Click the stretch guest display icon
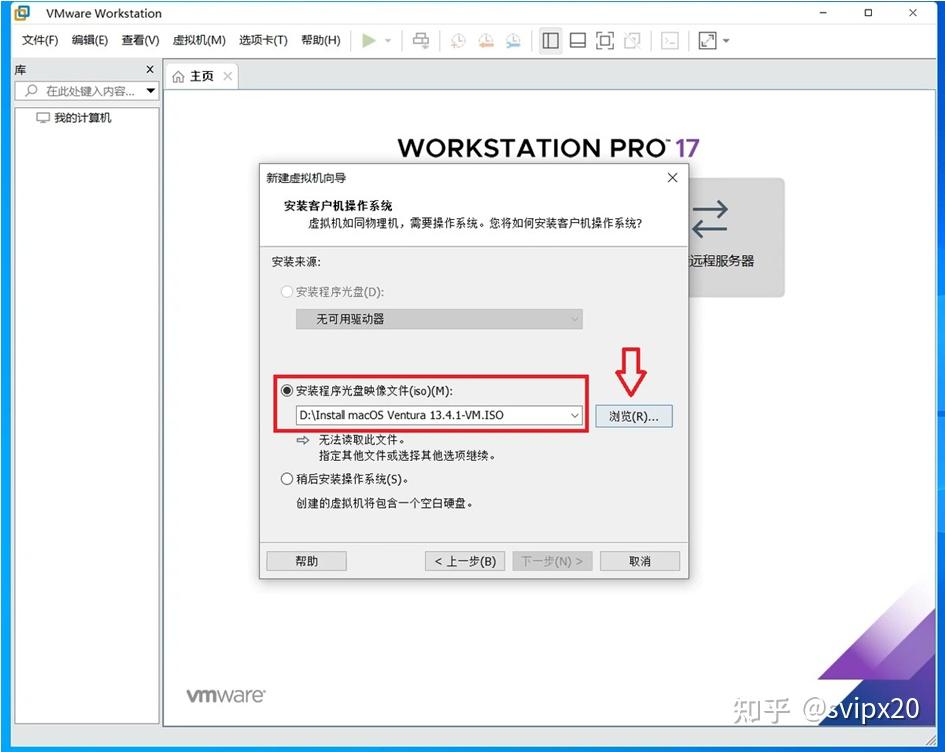Viewport: 945px width, 752px height. 707,40
